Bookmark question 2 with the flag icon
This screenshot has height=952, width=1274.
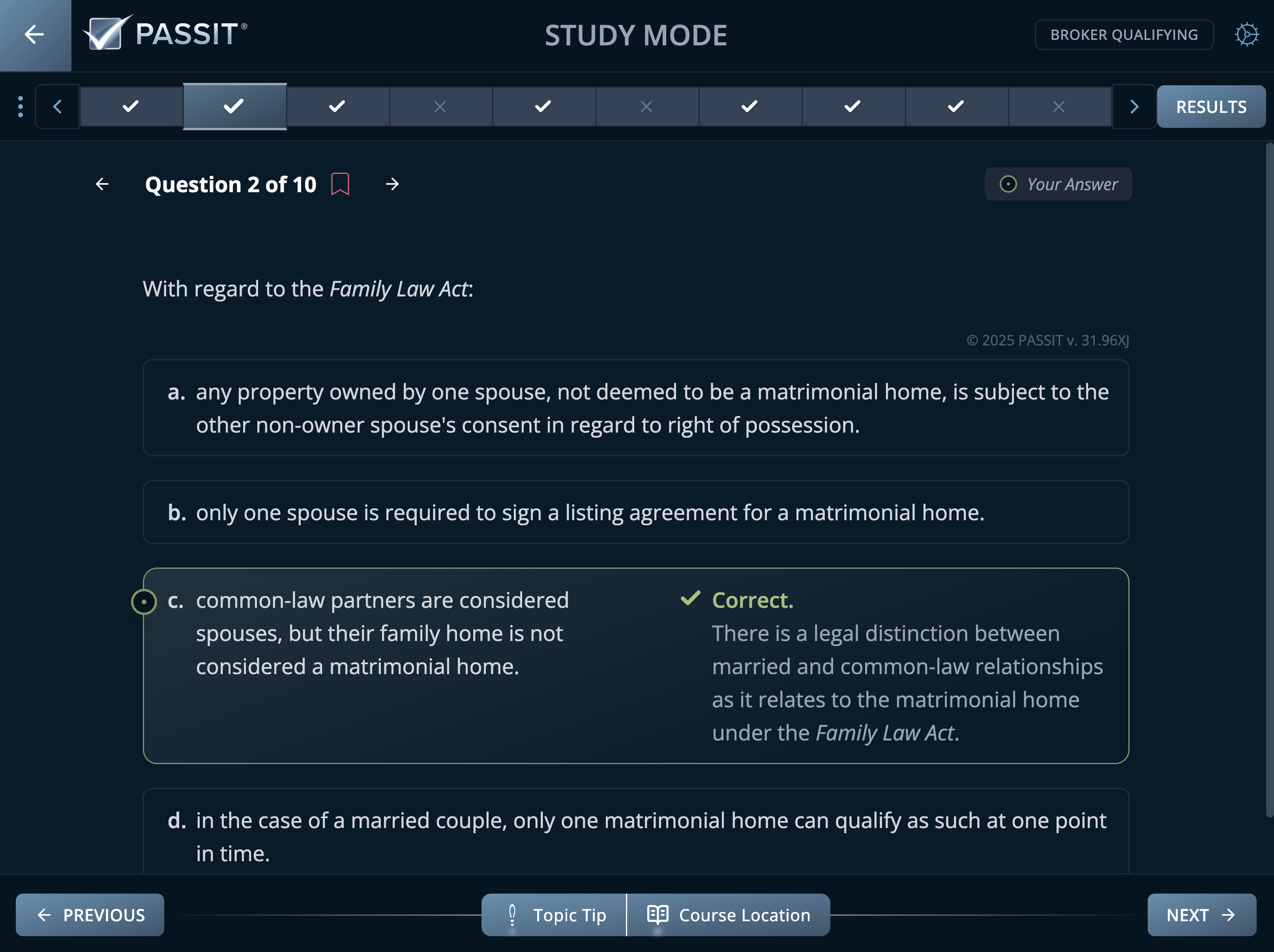tap(340, 184)
